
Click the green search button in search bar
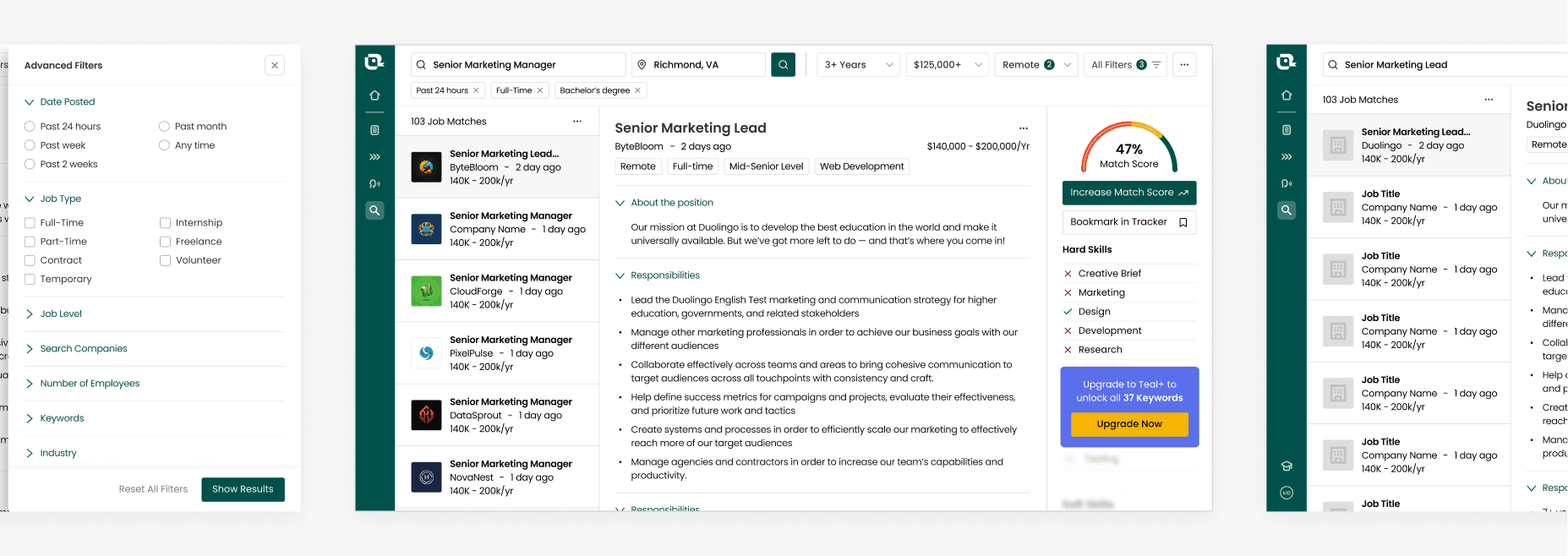783,65
